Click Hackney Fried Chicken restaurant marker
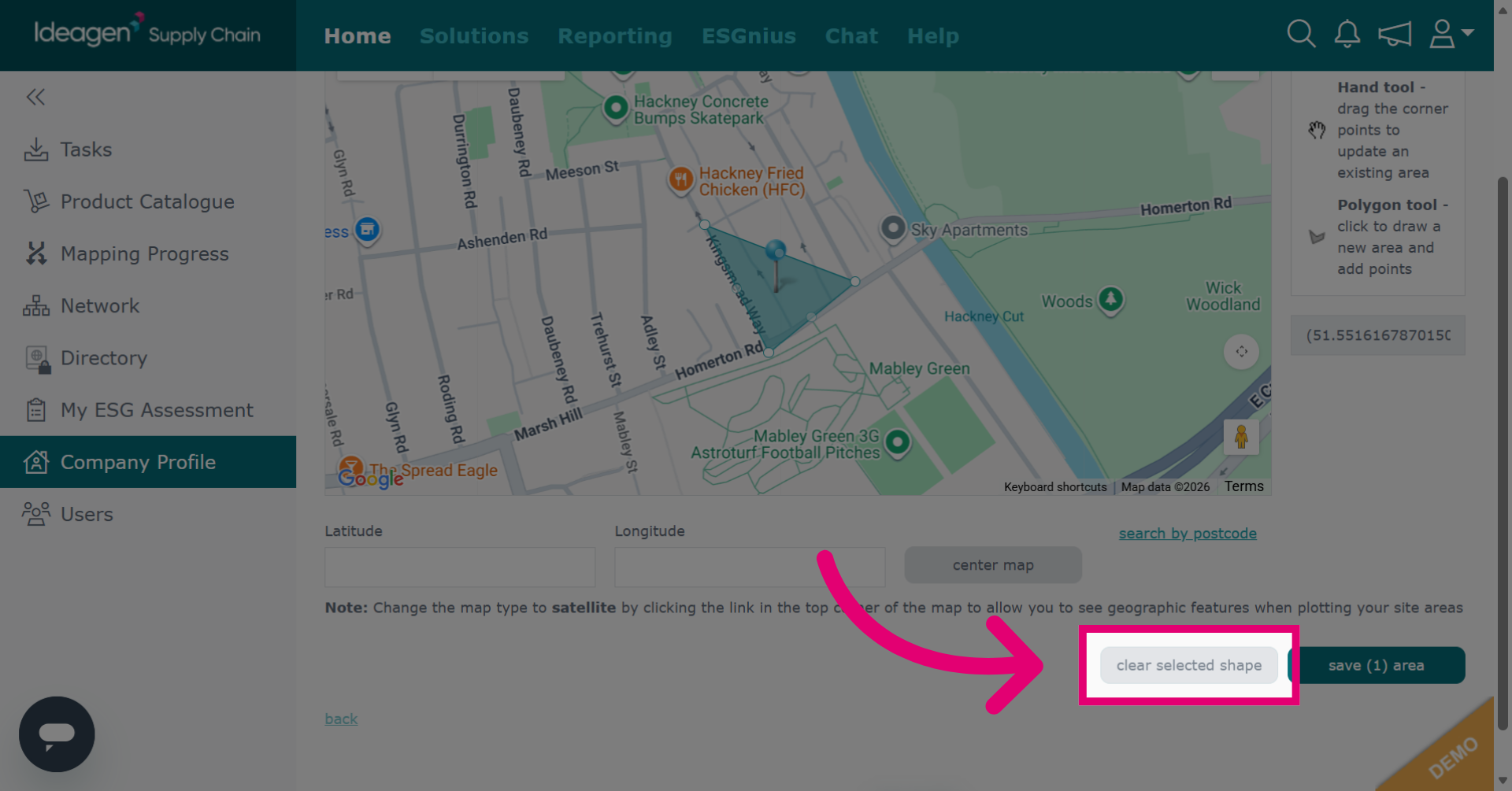1512x791 pixels. (680, 179)
